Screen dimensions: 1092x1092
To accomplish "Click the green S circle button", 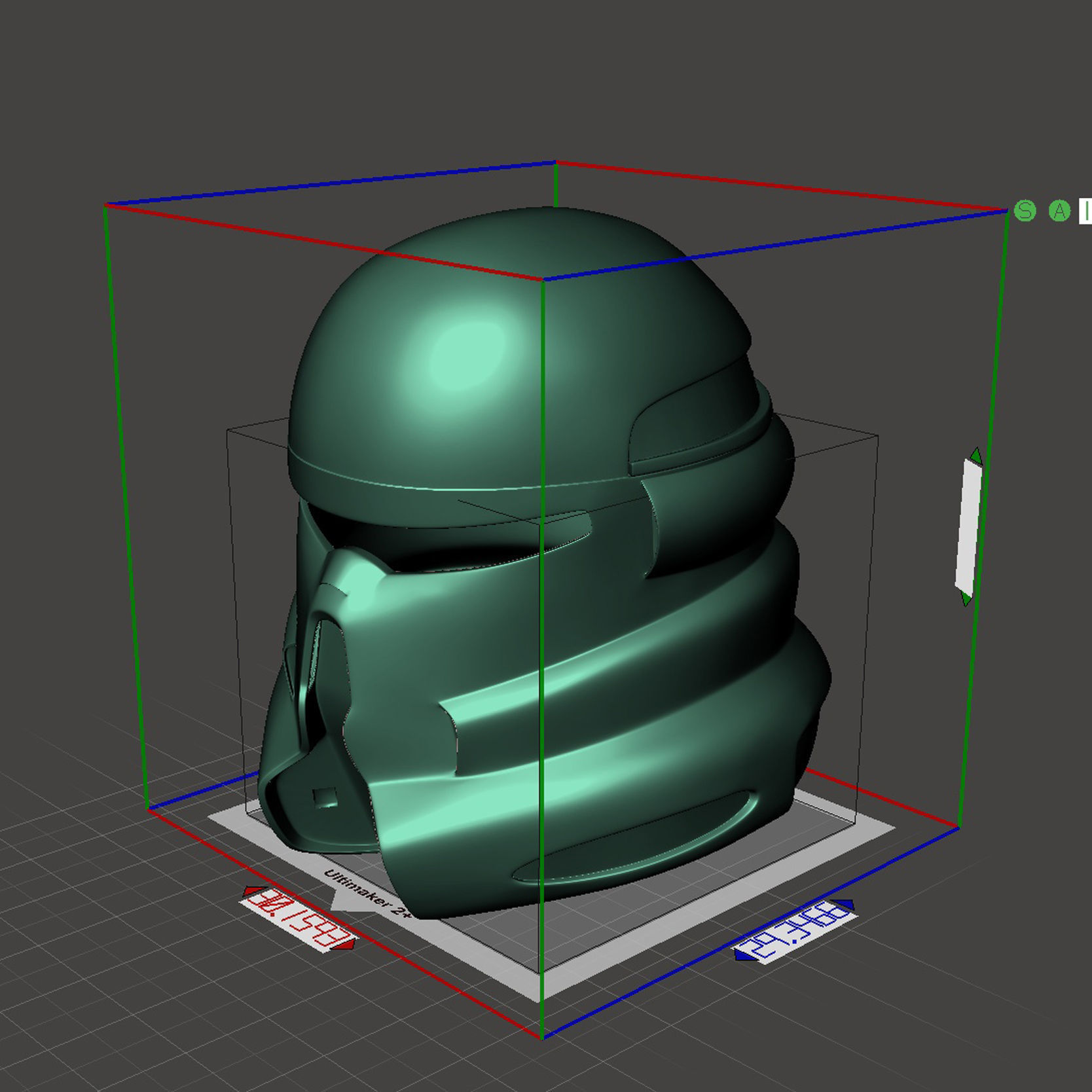I will tap(1025, 211).
